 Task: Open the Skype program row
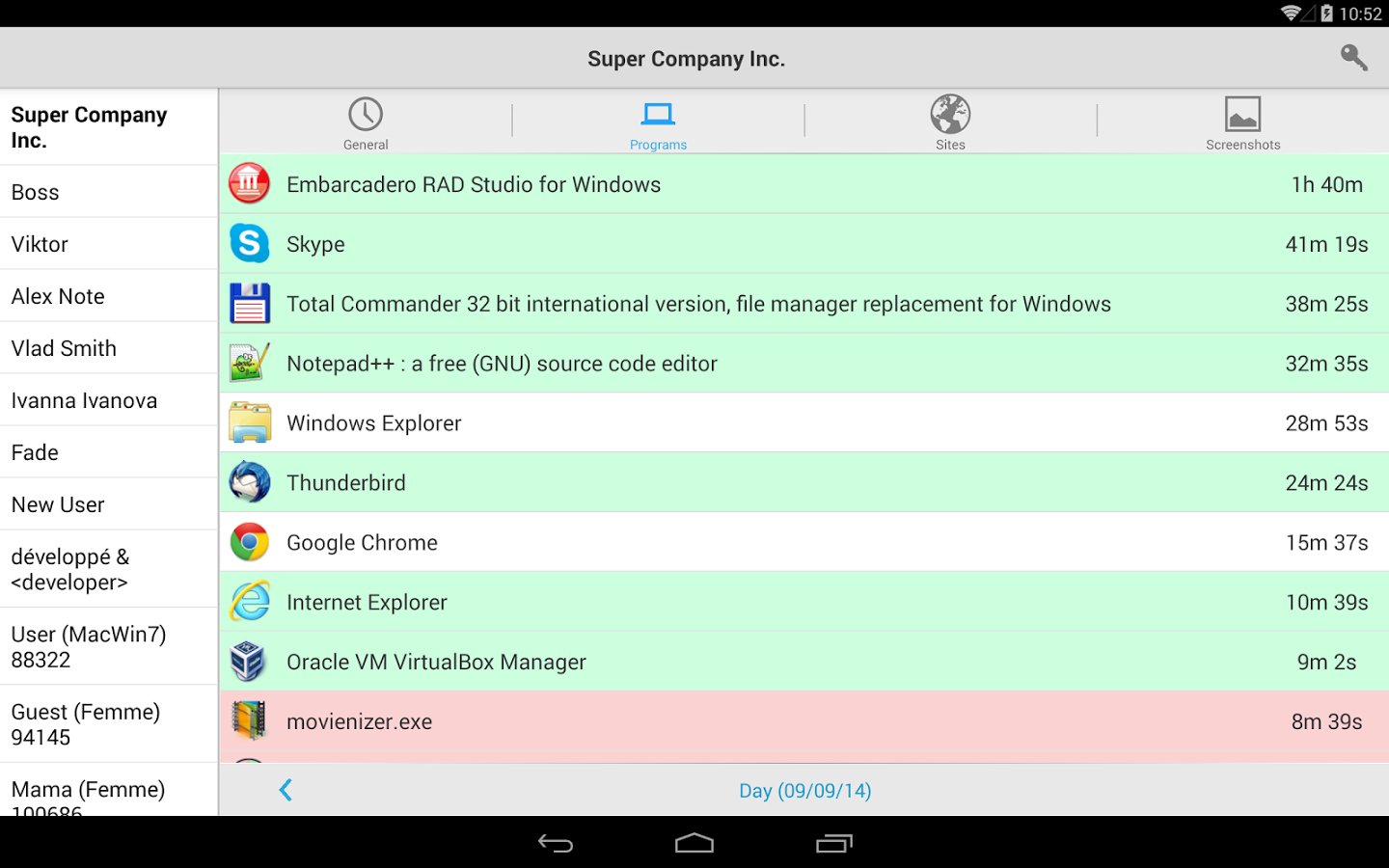804,244
